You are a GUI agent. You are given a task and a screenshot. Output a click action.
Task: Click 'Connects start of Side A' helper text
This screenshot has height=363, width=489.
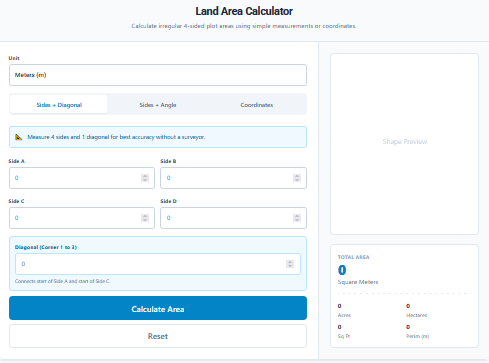coord(62,281)
